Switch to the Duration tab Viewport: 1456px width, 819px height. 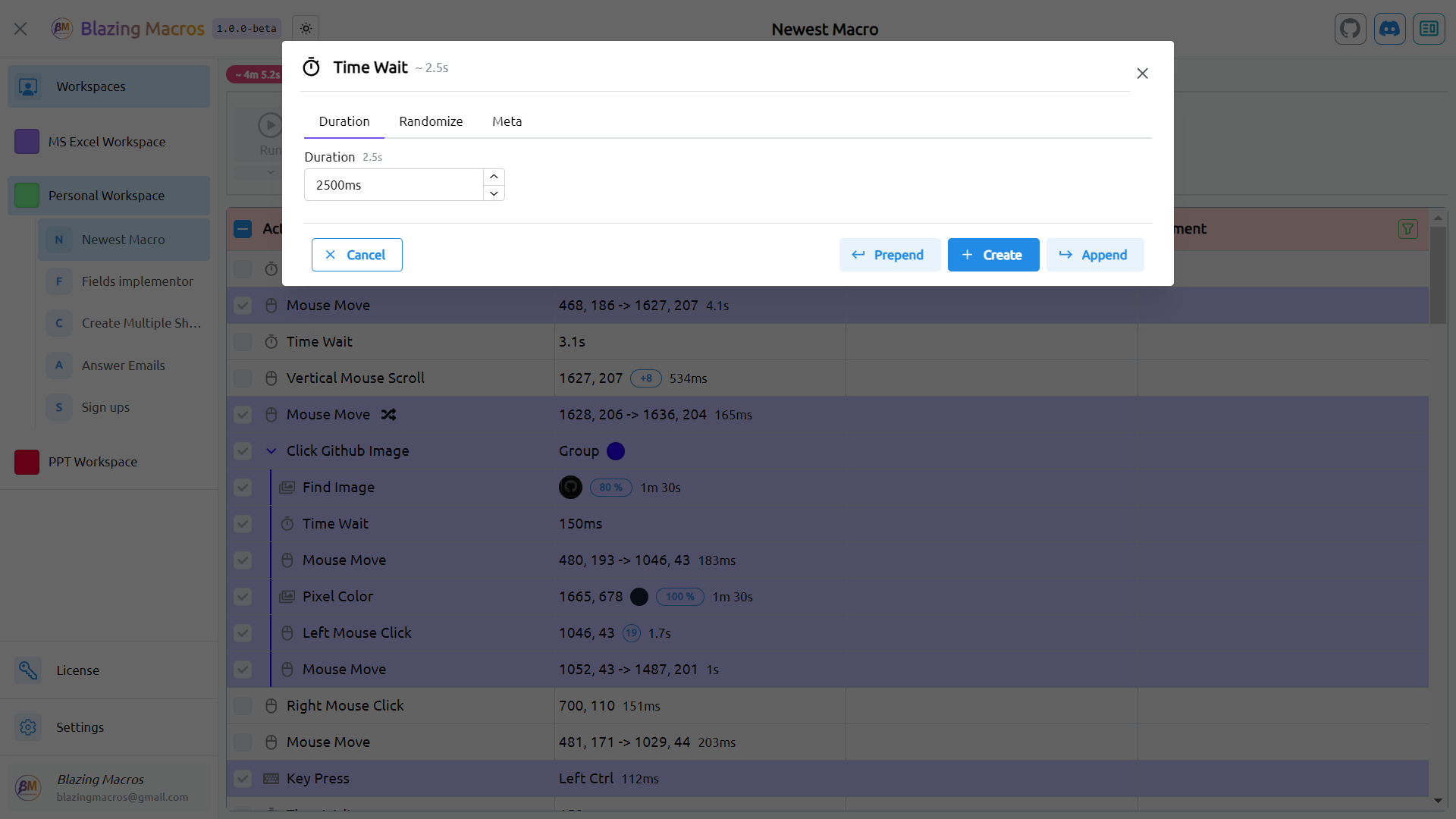344,121
